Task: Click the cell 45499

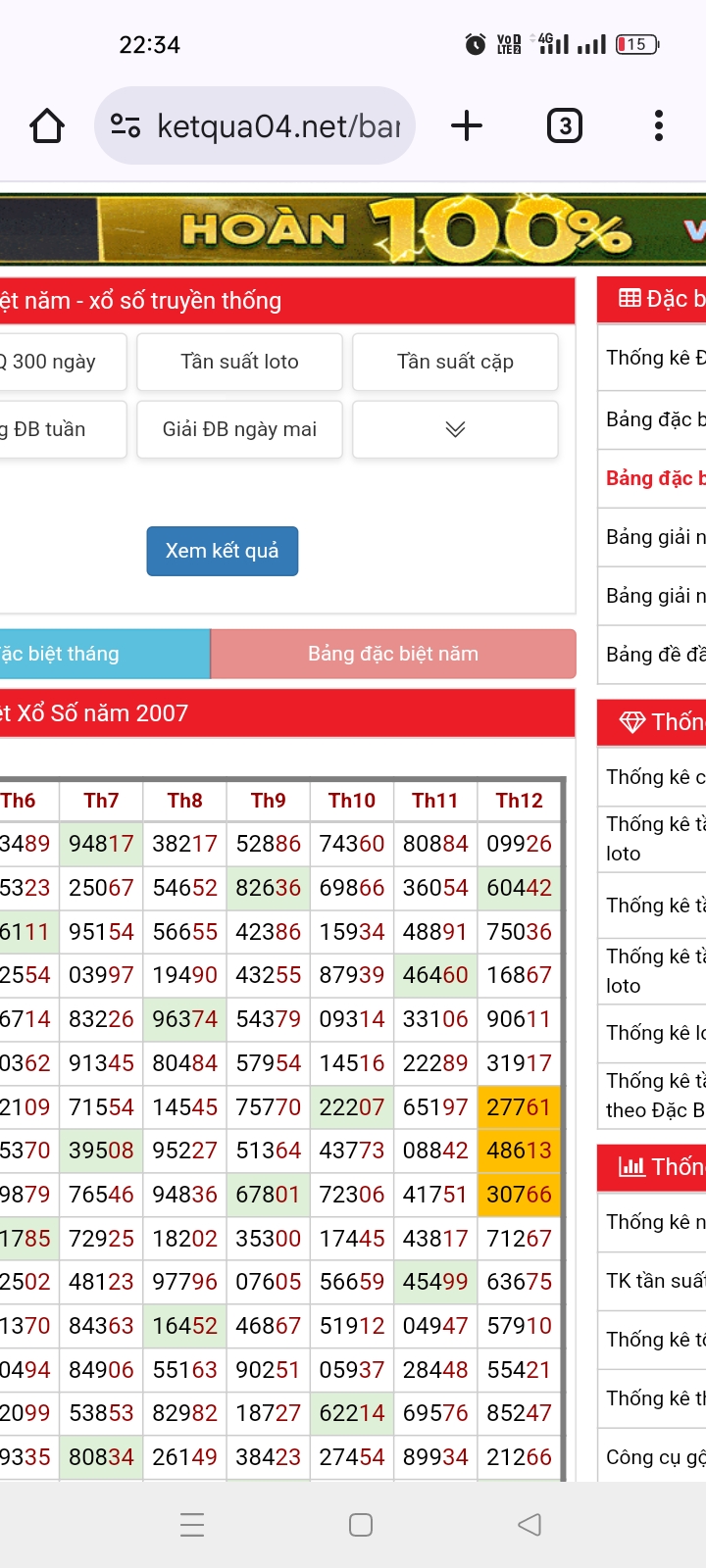Action: pyautogui.click(x=435, y=1282)
